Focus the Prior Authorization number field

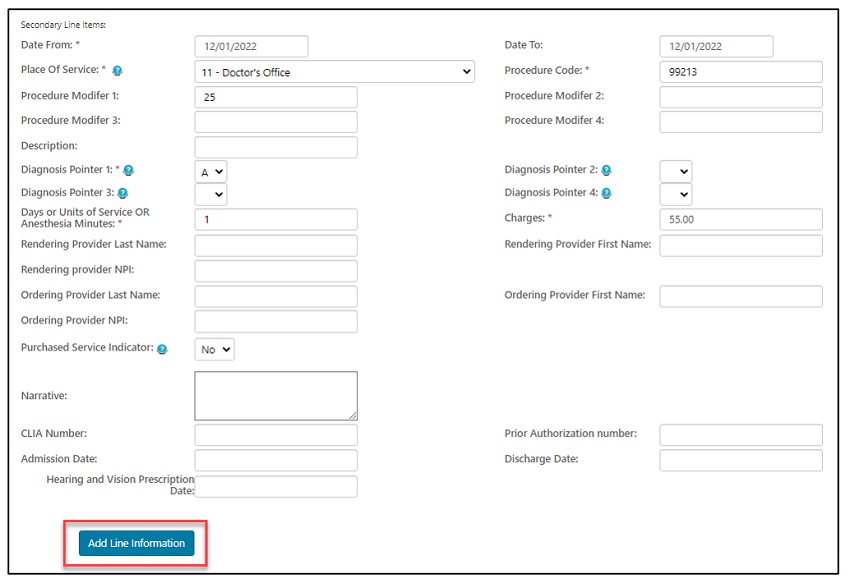[x=740, y=435]
